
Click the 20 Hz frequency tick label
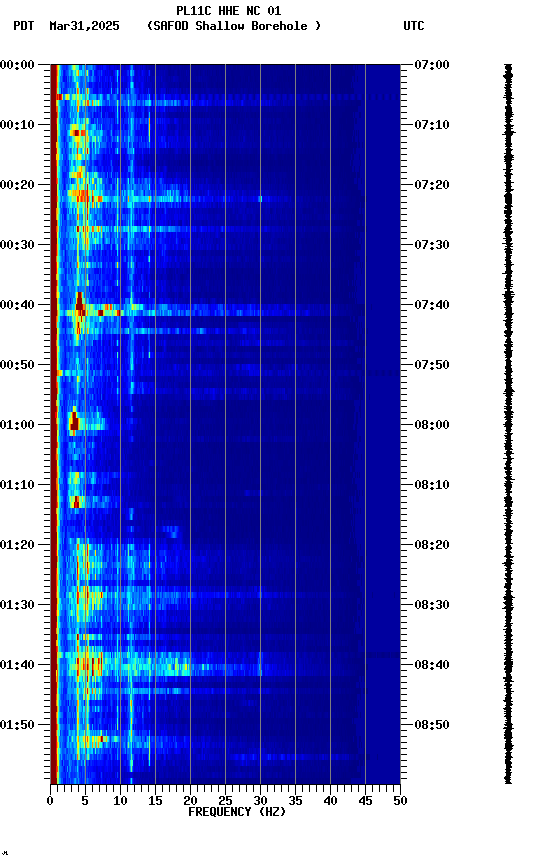[x=190, y=801]
